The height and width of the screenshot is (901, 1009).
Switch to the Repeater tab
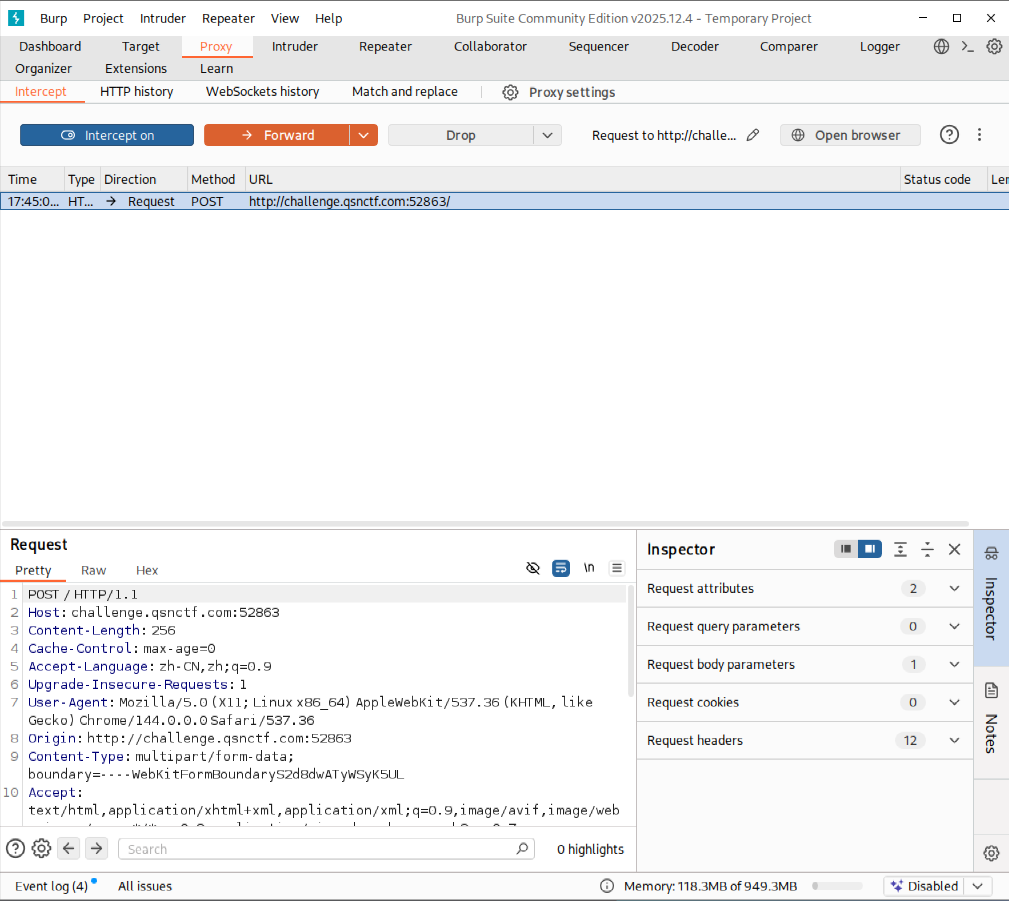point(385,46)
